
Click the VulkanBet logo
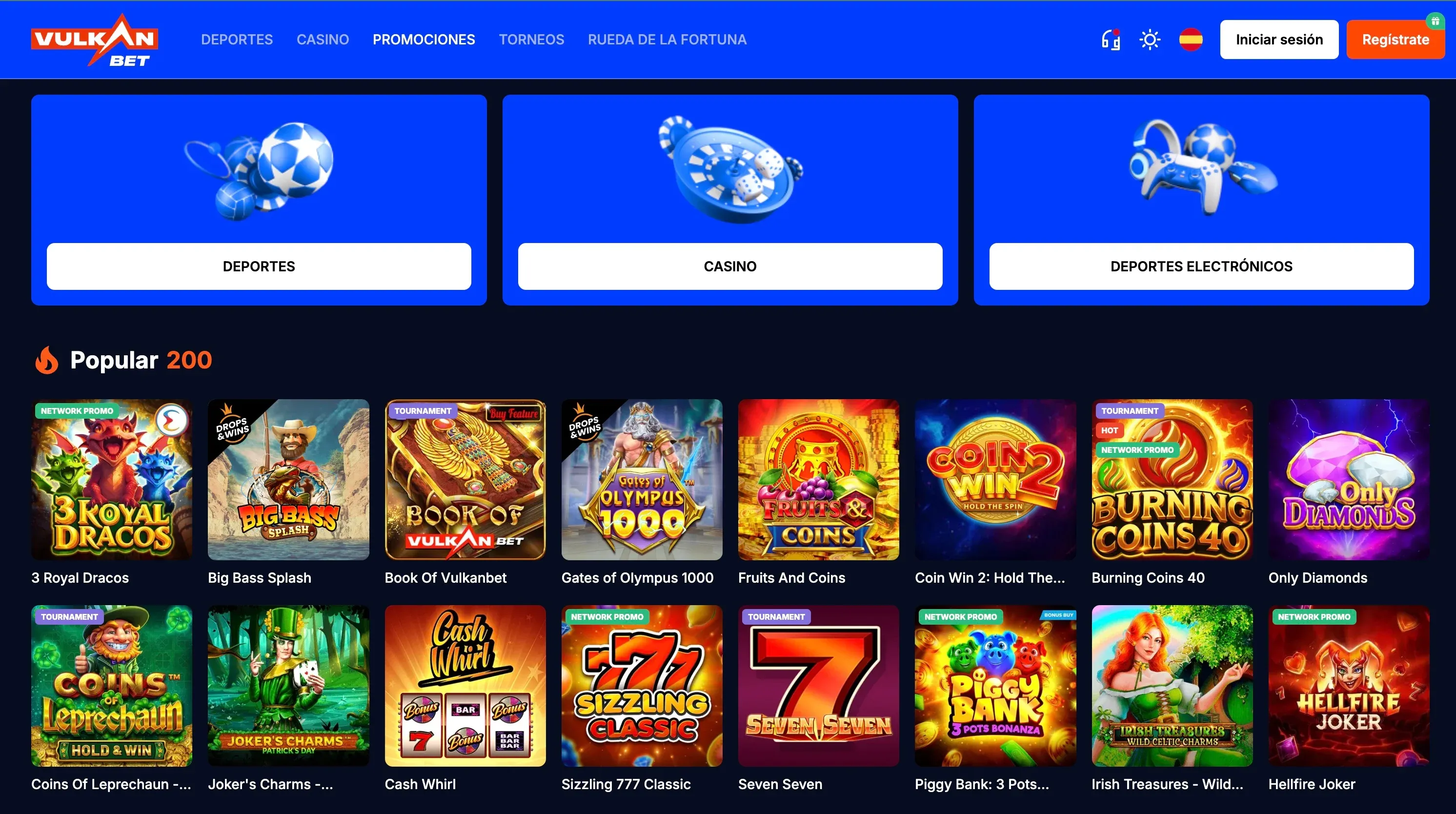pyautogui.click(x=94, y=40)
